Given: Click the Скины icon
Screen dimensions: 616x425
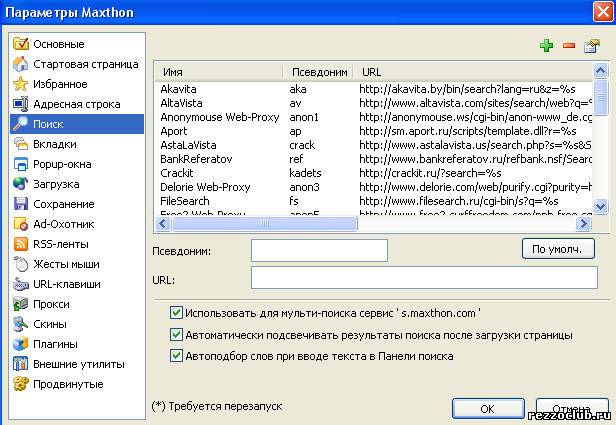Looking at the screenshot, I should tap(21, 324).
